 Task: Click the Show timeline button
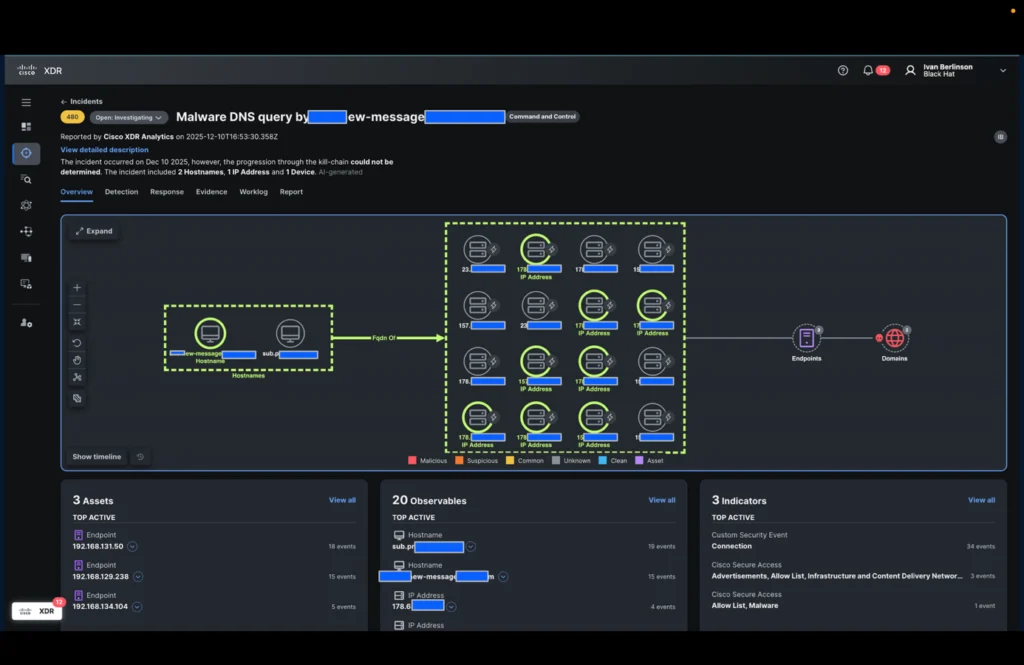(97, 457)
